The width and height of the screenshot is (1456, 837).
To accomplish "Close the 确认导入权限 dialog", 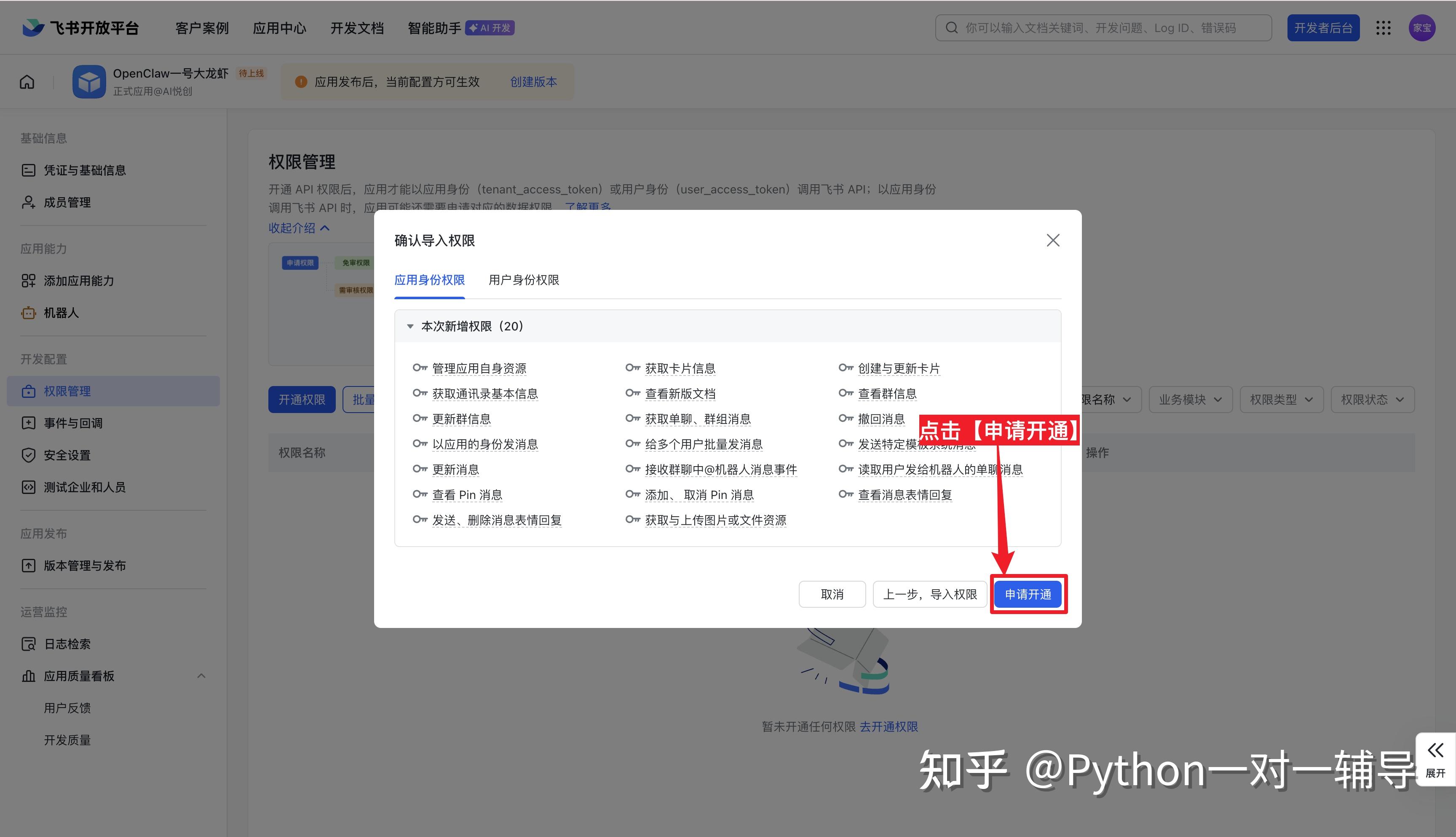I will pos(1053,240).
